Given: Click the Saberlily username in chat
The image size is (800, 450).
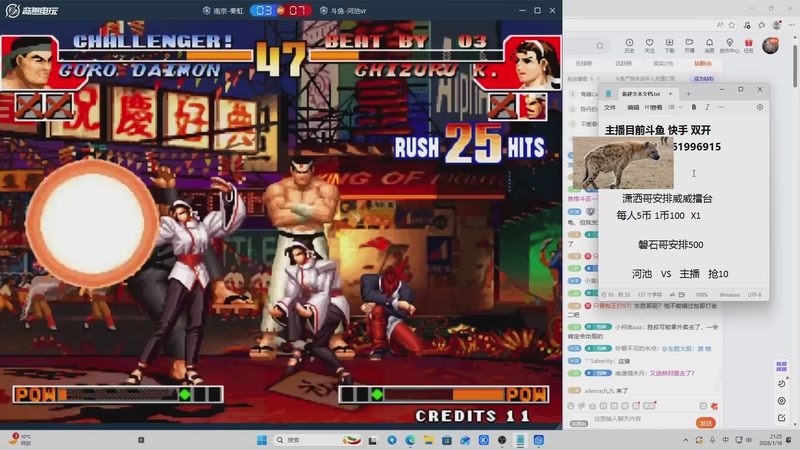Looking at the screenshot, I should (599, 361).
